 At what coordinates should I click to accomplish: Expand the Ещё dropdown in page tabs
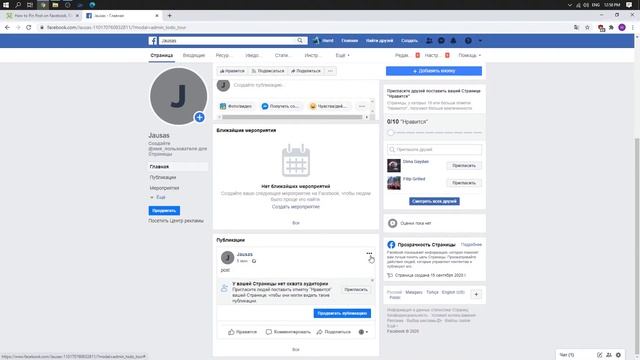click(342, 55)
